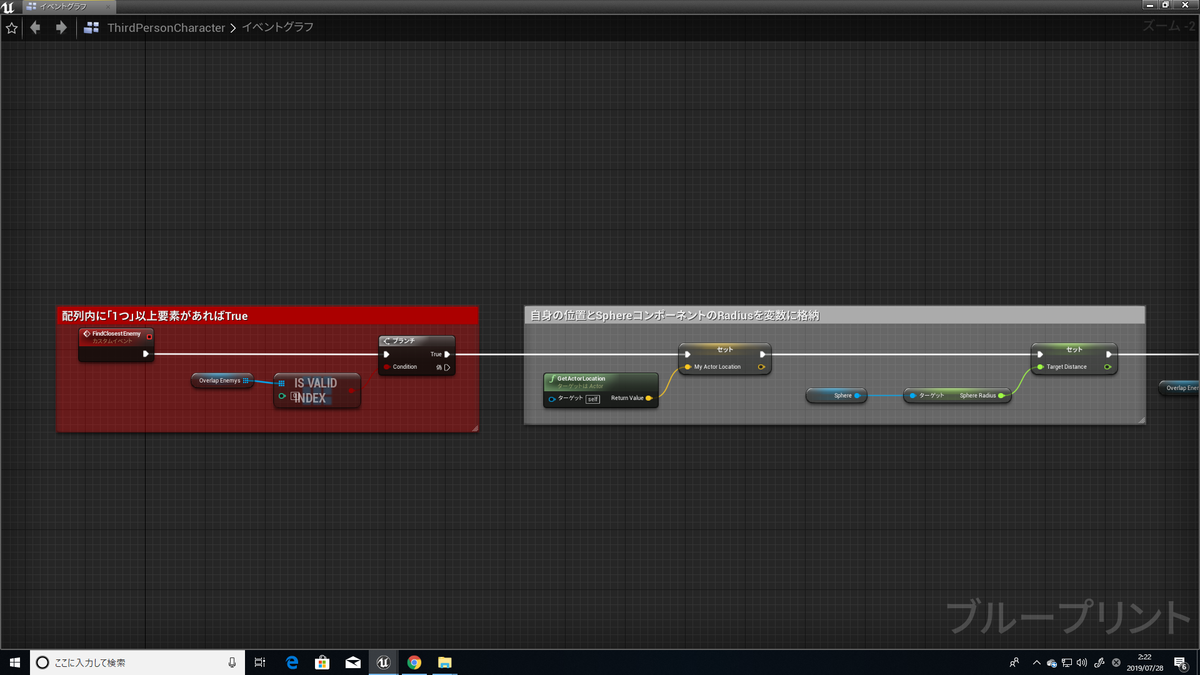Click the blueprint grid icon beside ThirdPersonCharacter

pos(91,28)
